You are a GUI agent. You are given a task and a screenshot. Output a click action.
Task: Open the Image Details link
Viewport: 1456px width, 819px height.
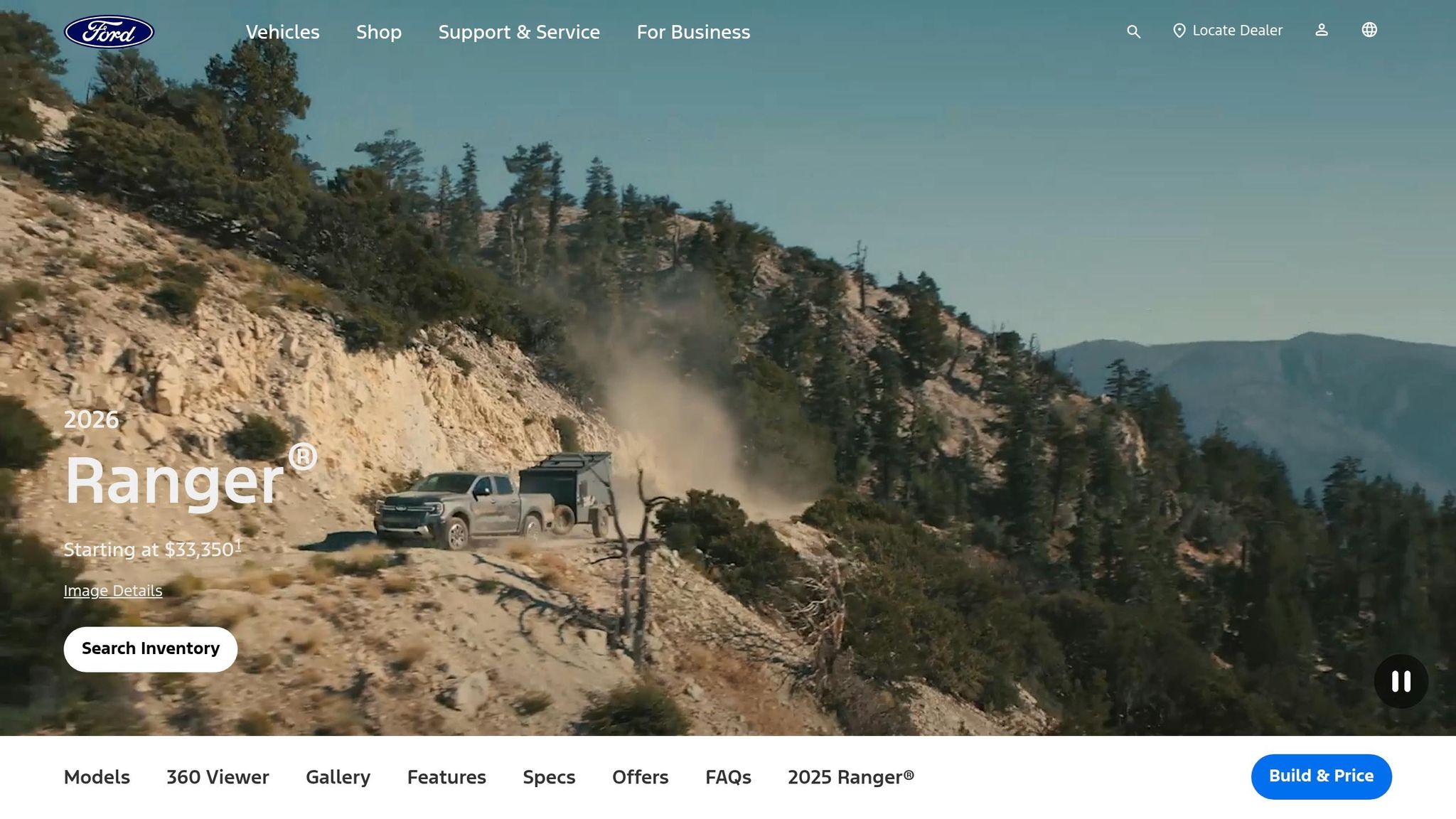click(113, 591)
